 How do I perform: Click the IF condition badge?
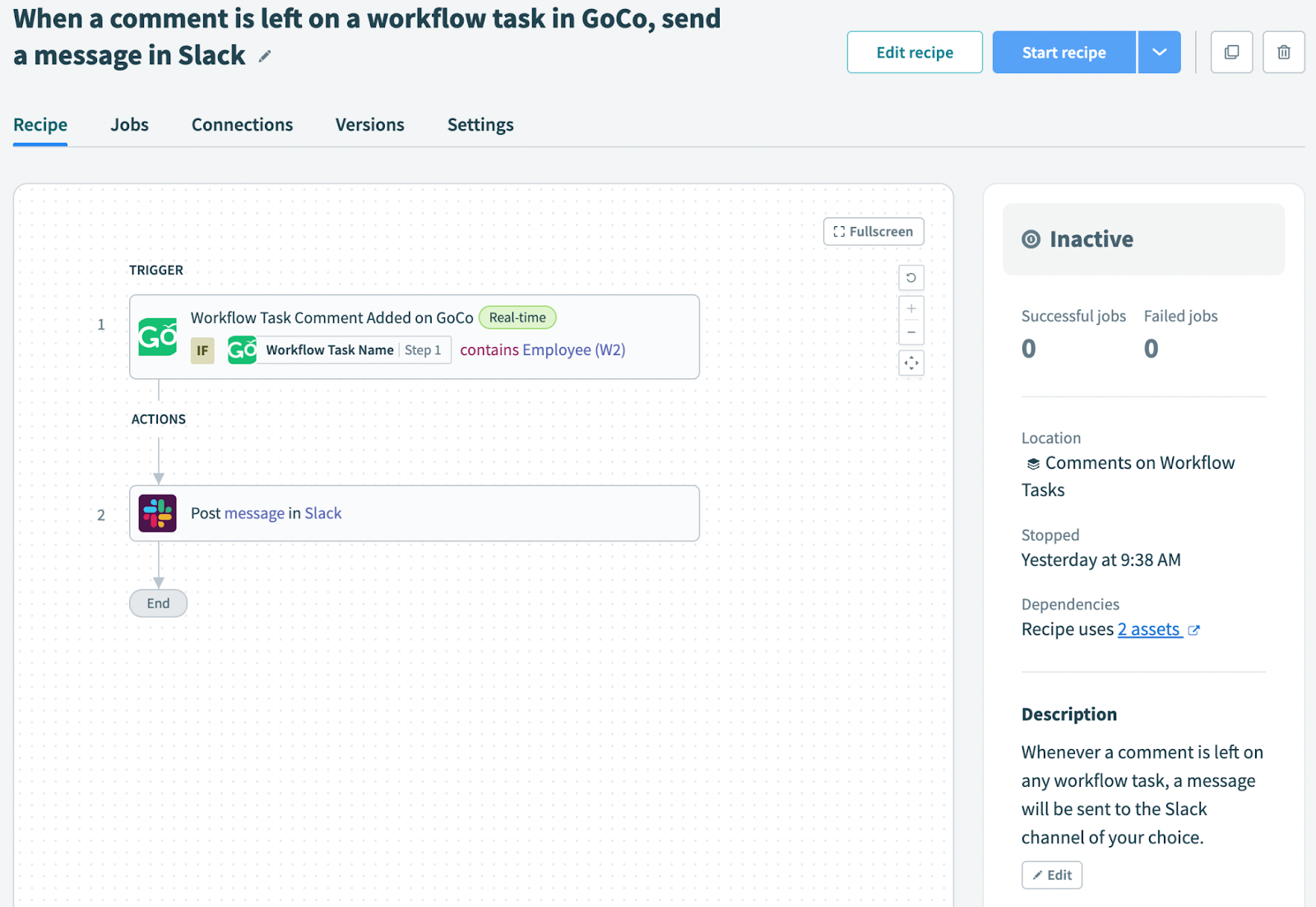coord(202,350)
